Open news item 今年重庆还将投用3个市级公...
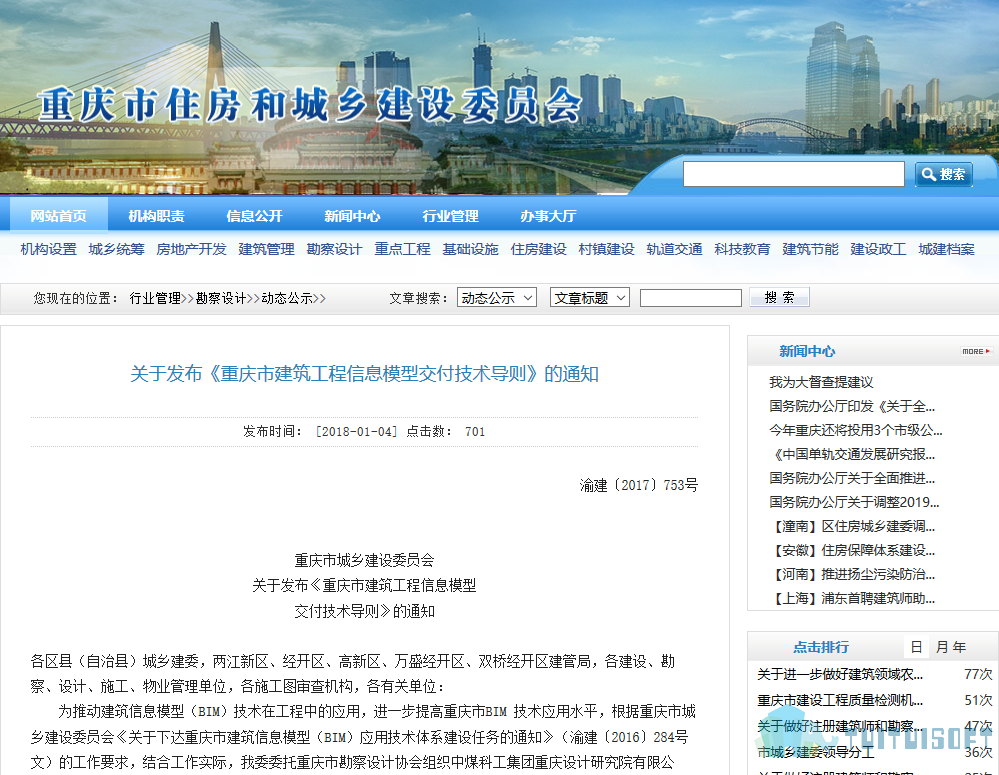The width and height of the screenshot is (999, 775). point(856,430)
